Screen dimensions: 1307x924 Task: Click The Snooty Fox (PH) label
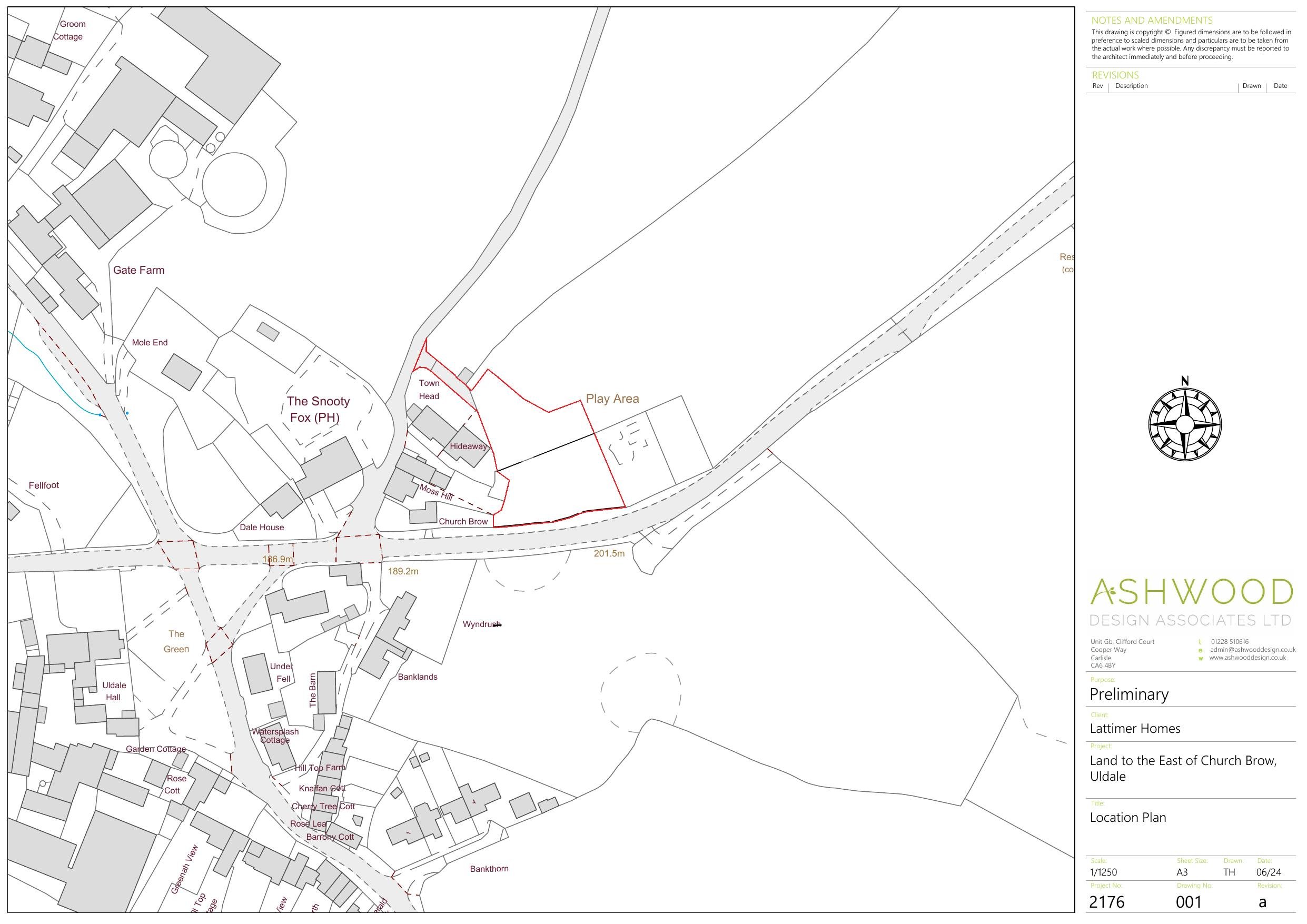[x=318, y=409]
